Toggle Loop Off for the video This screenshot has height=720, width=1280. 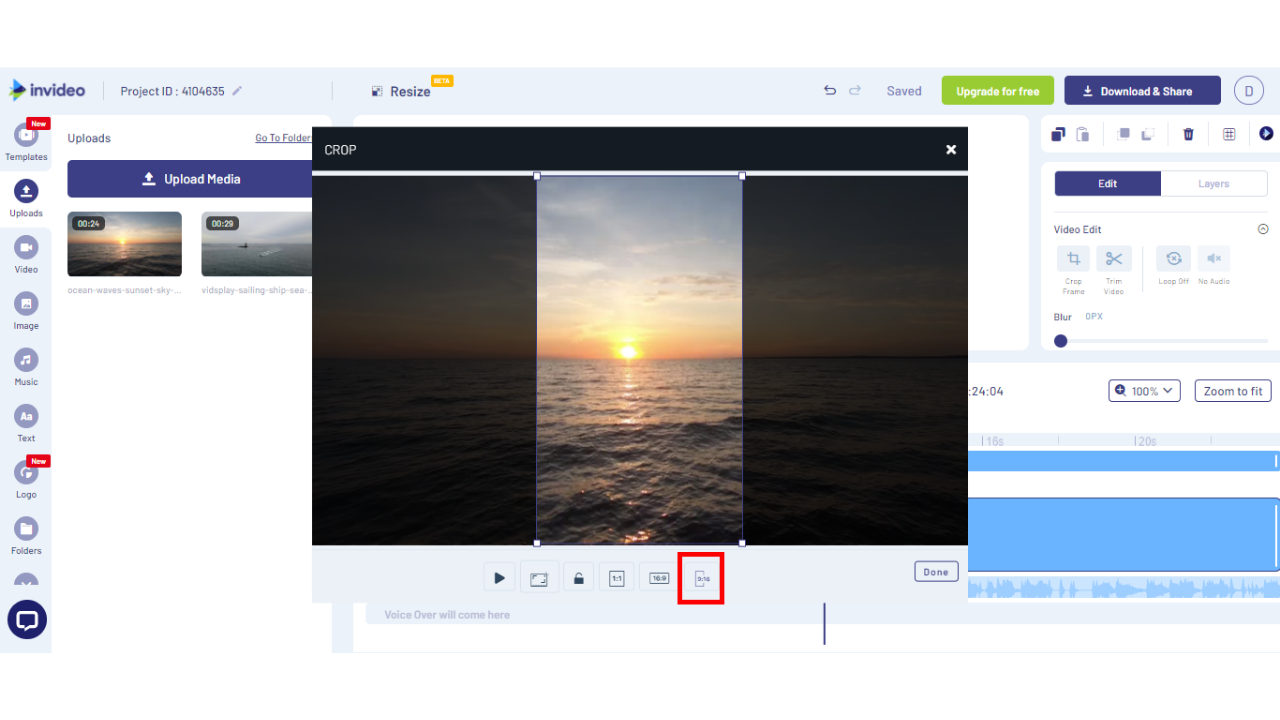(1173, 258)
